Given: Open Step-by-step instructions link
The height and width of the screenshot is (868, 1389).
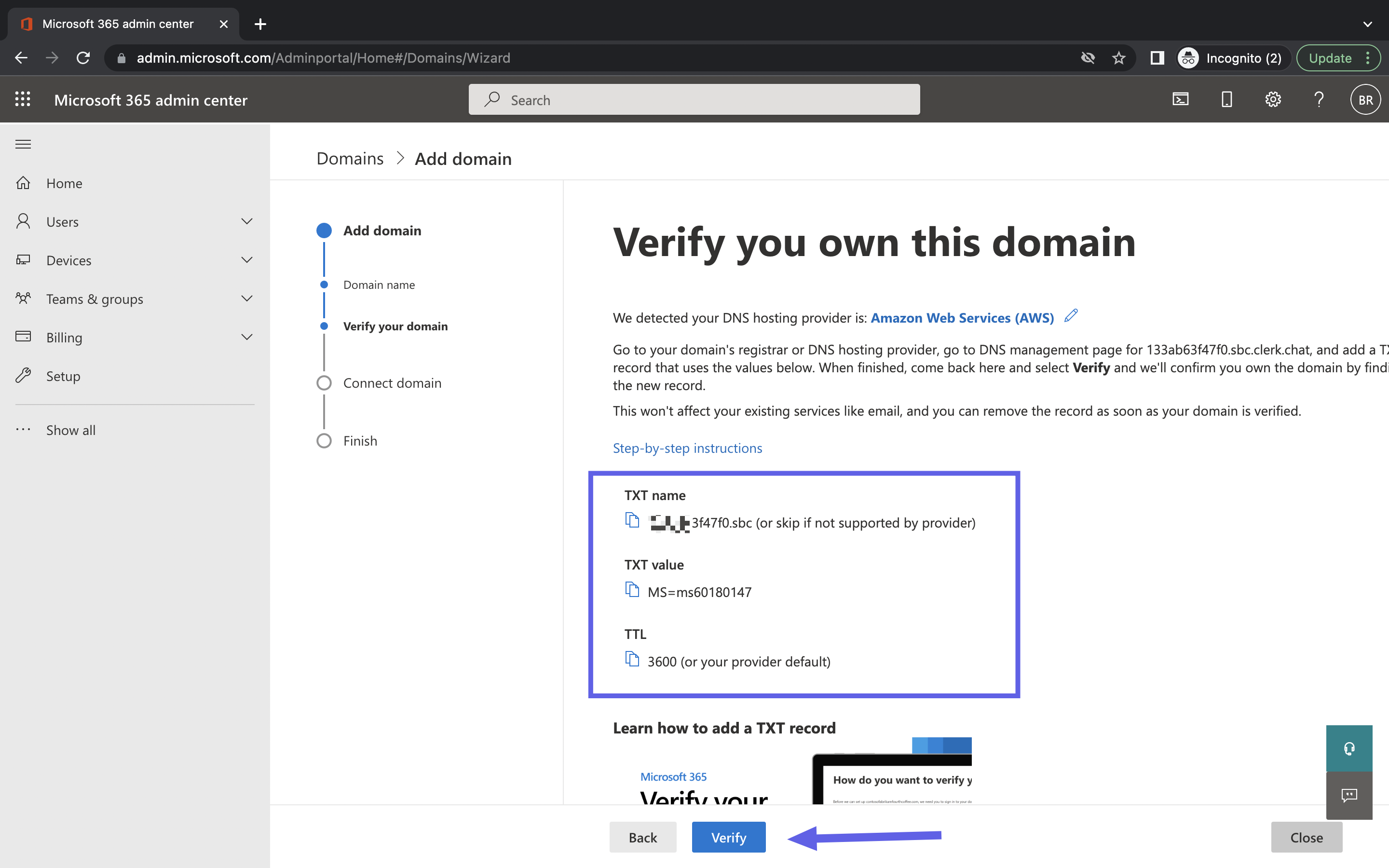Looking at the screenshot, I should click(687, 448).
